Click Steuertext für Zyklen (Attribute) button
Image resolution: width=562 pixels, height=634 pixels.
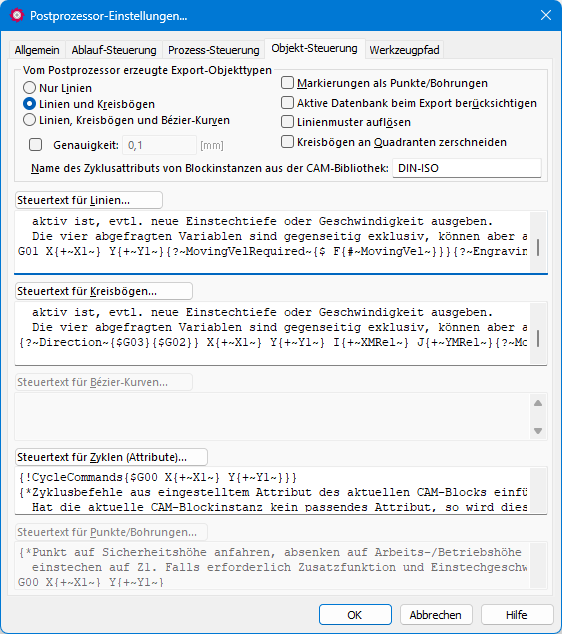point(111,457)
